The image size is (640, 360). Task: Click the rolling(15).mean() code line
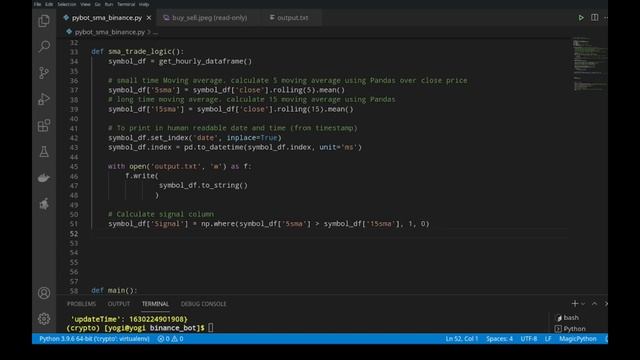coord(231,109)
